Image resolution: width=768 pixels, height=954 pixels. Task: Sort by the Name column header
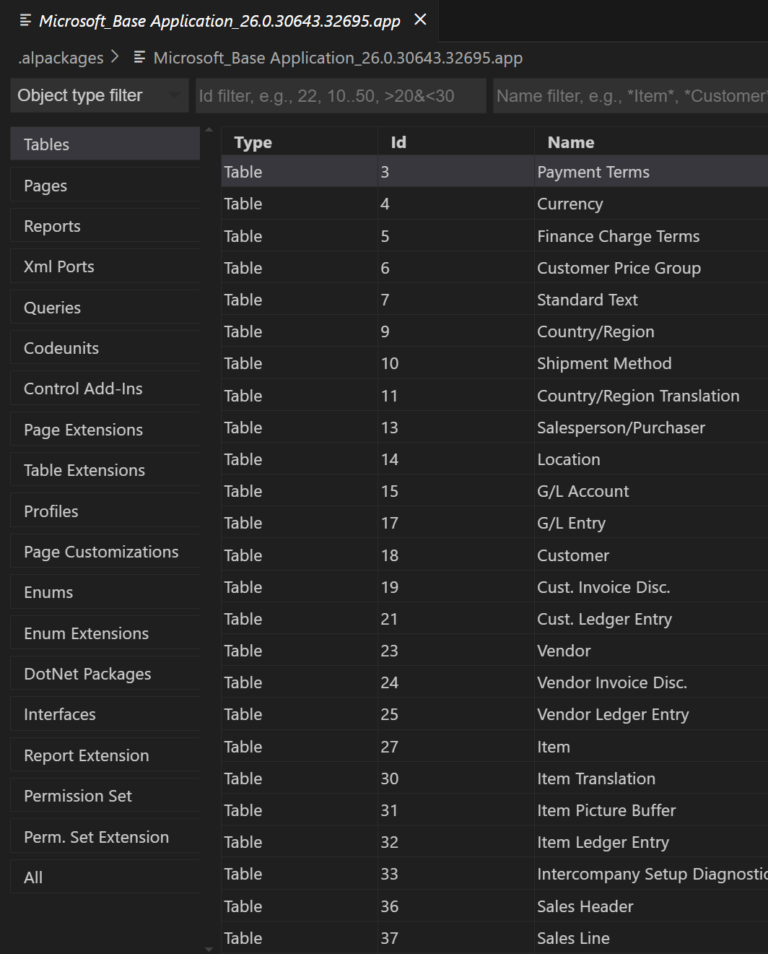[x=562, y=142]
